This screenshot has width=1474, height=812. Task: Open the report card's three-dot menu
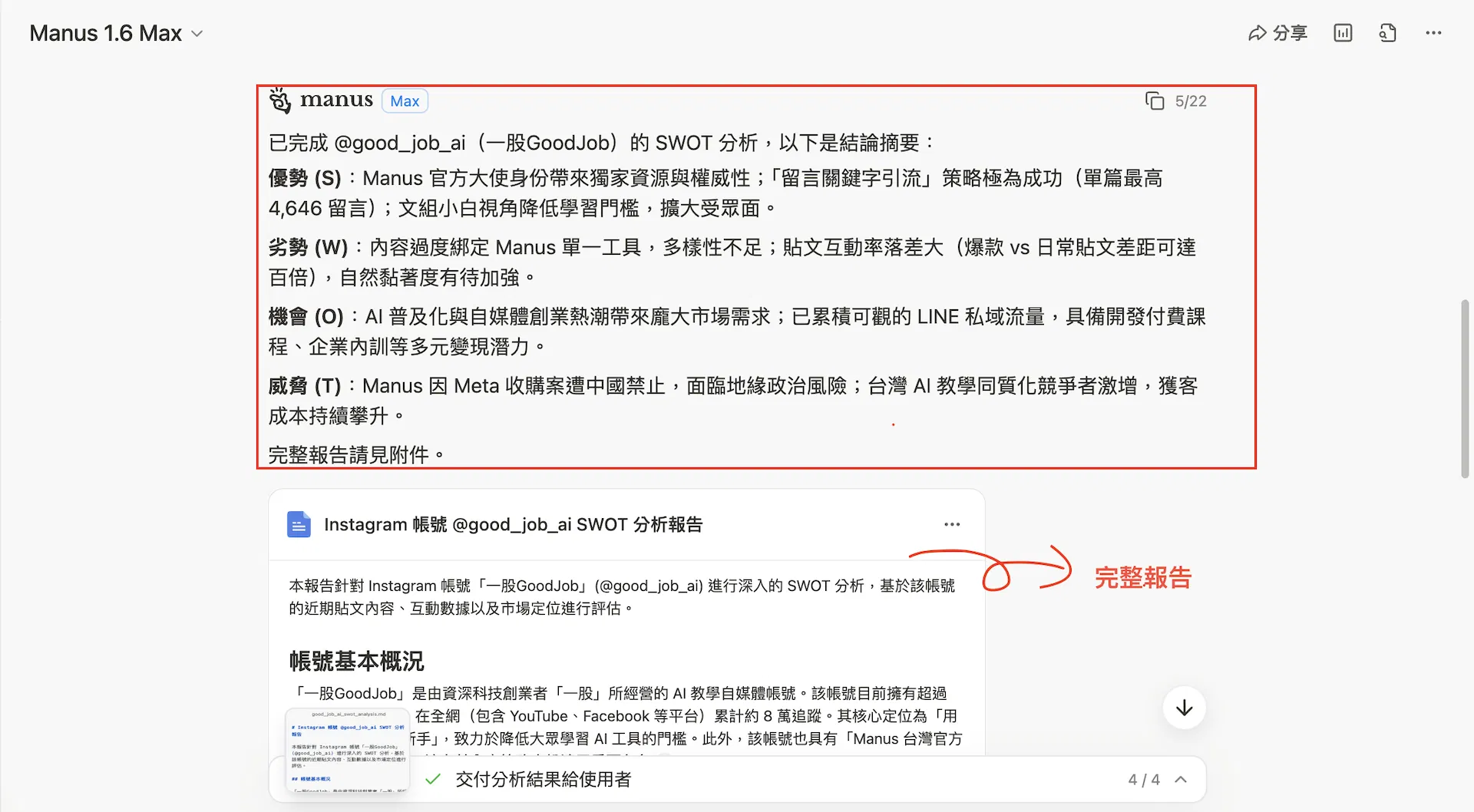pyautogui.click(x=952, y=524)
